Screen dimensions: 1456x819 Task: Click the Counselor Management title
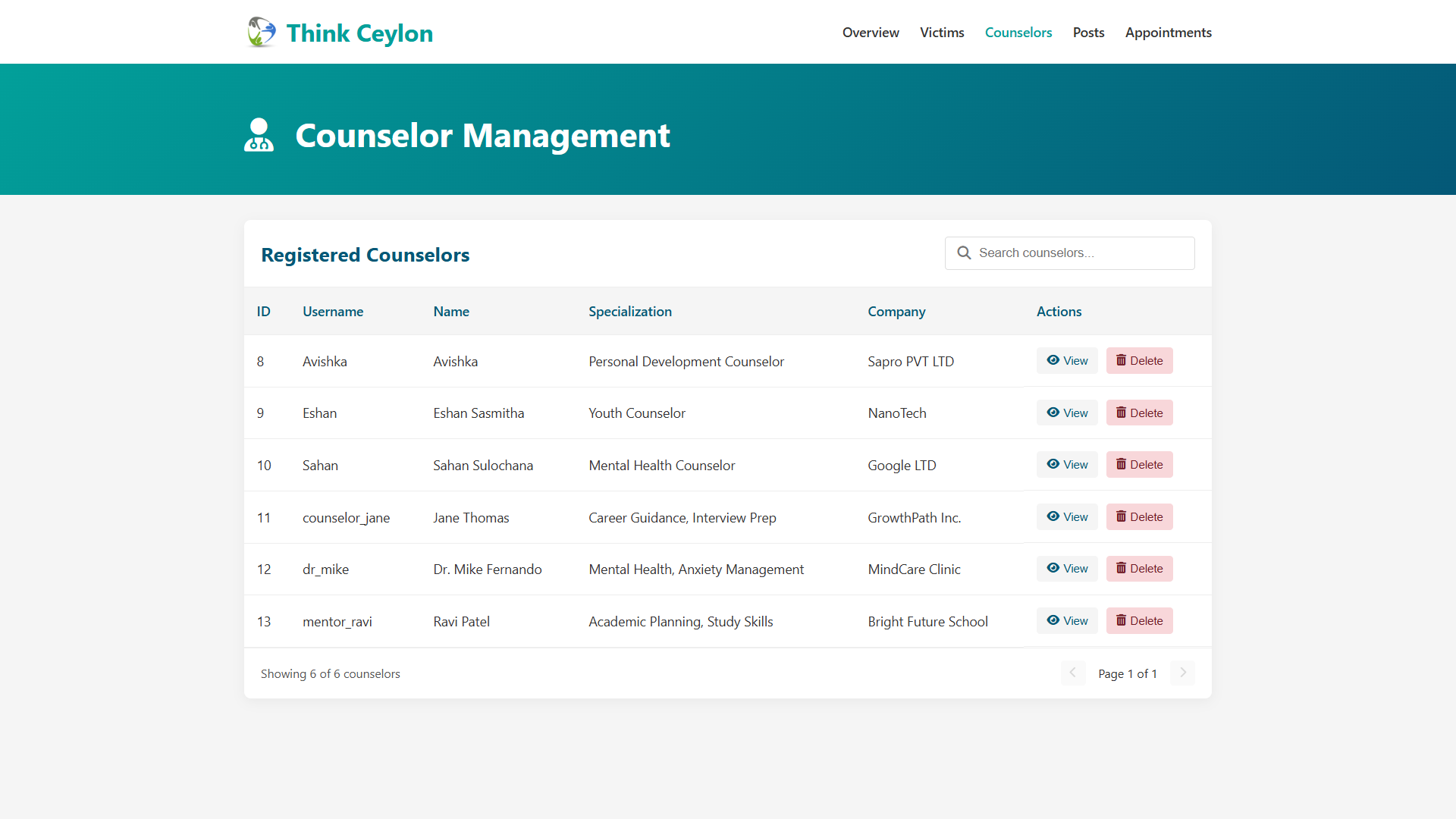pyautogui.click(x=482, y=136)
